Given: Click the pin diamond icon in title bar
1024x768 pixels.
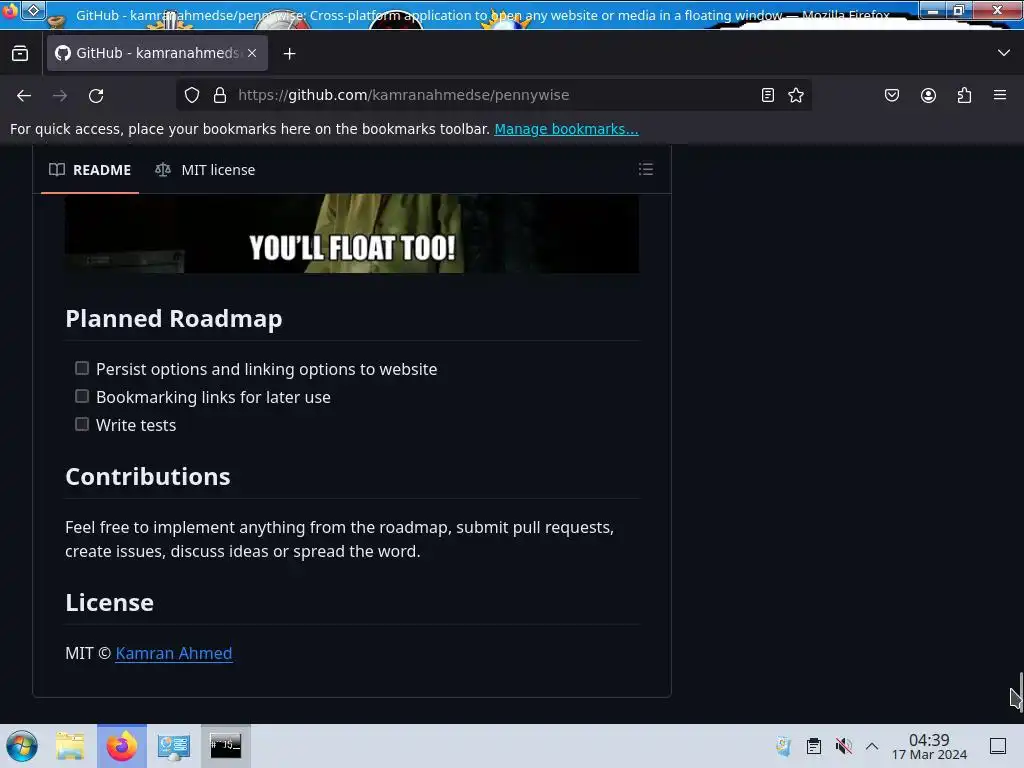Looking at the screenshot, I should point(33,10).
